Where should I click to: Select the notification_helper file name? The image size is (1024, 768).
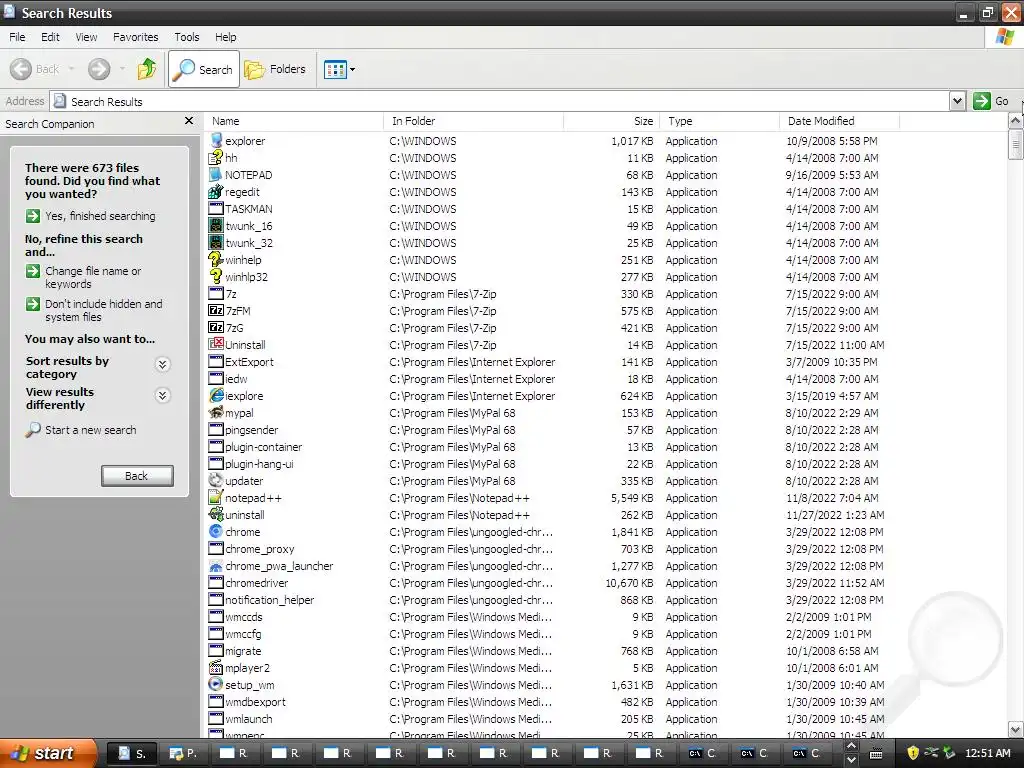click(270, 600)
